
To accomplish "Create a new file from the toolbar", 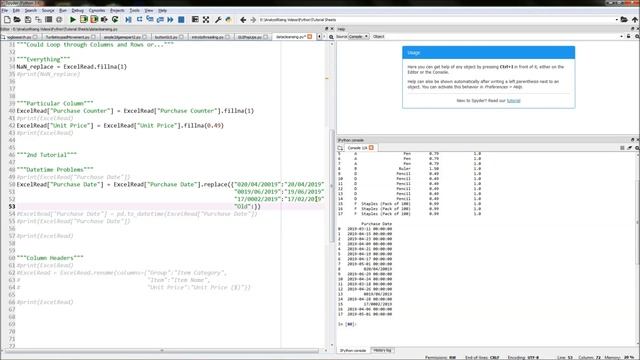I will coord(7,19).
